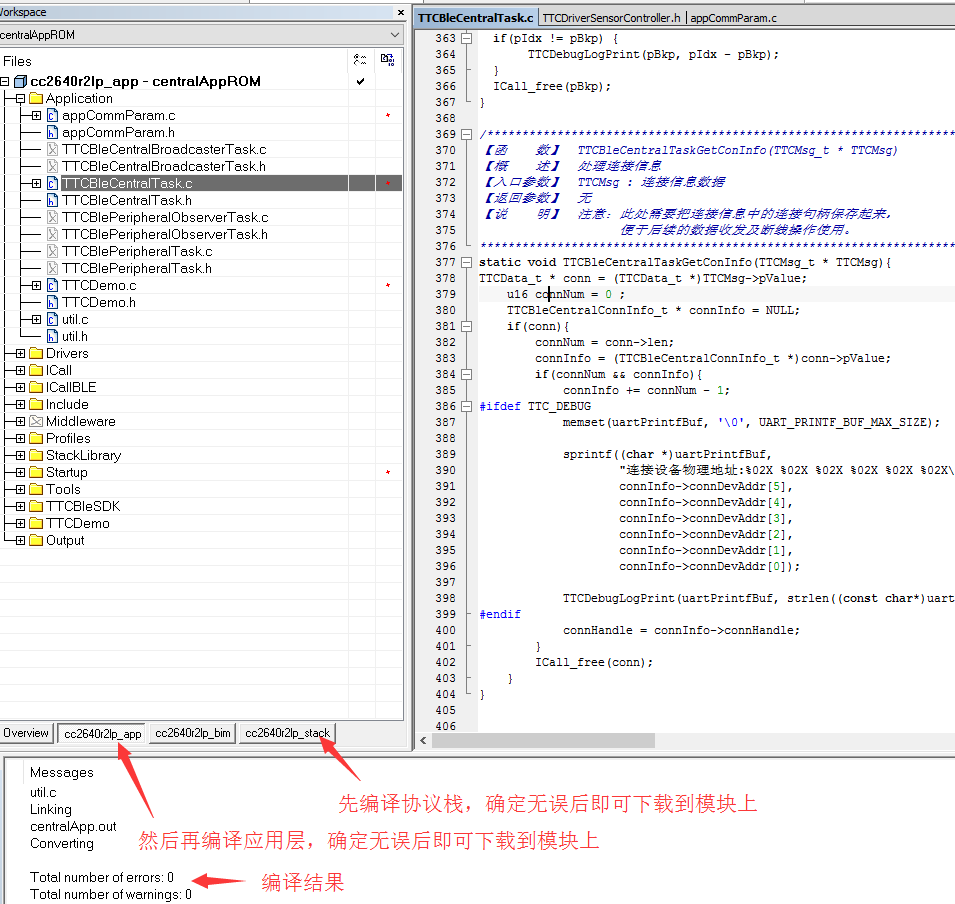The image size is (955, 904).
Task: Select the TTCDemo folder icon
Action: click(36, 523)
